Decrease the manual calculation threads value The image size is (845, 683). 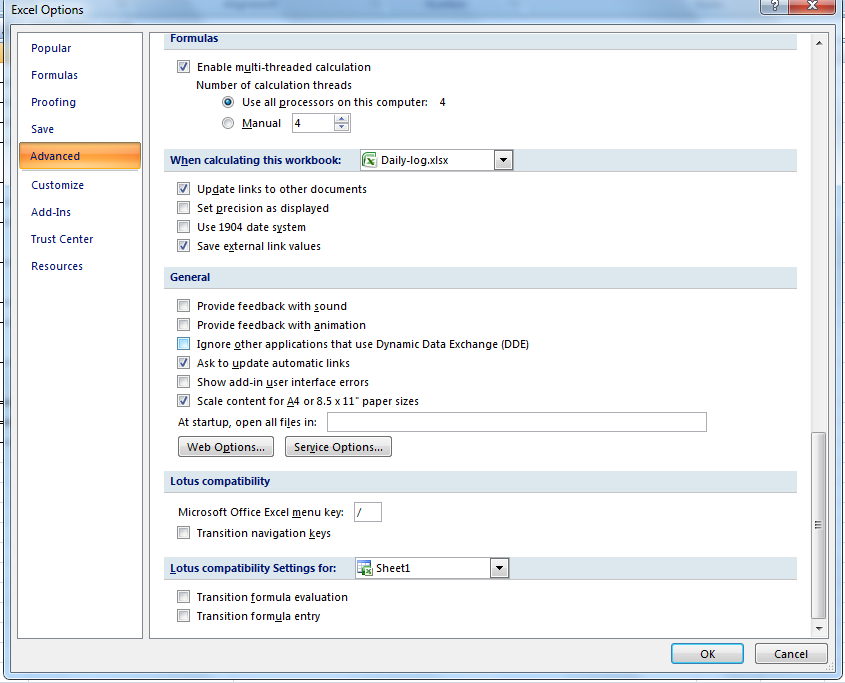tap(341, 127)
